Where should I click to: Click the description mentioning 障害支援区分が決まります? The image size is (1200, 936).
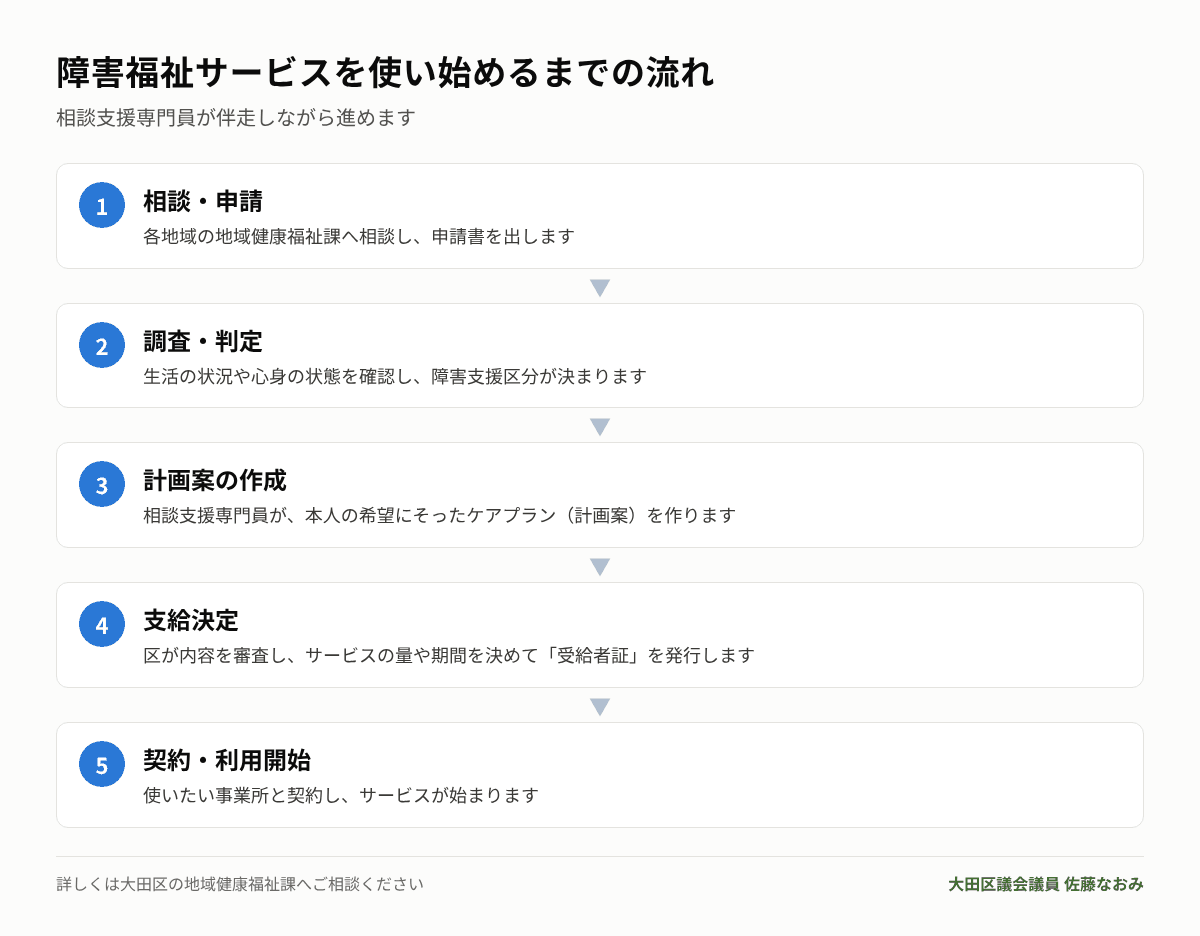click(x=395, y=376)
